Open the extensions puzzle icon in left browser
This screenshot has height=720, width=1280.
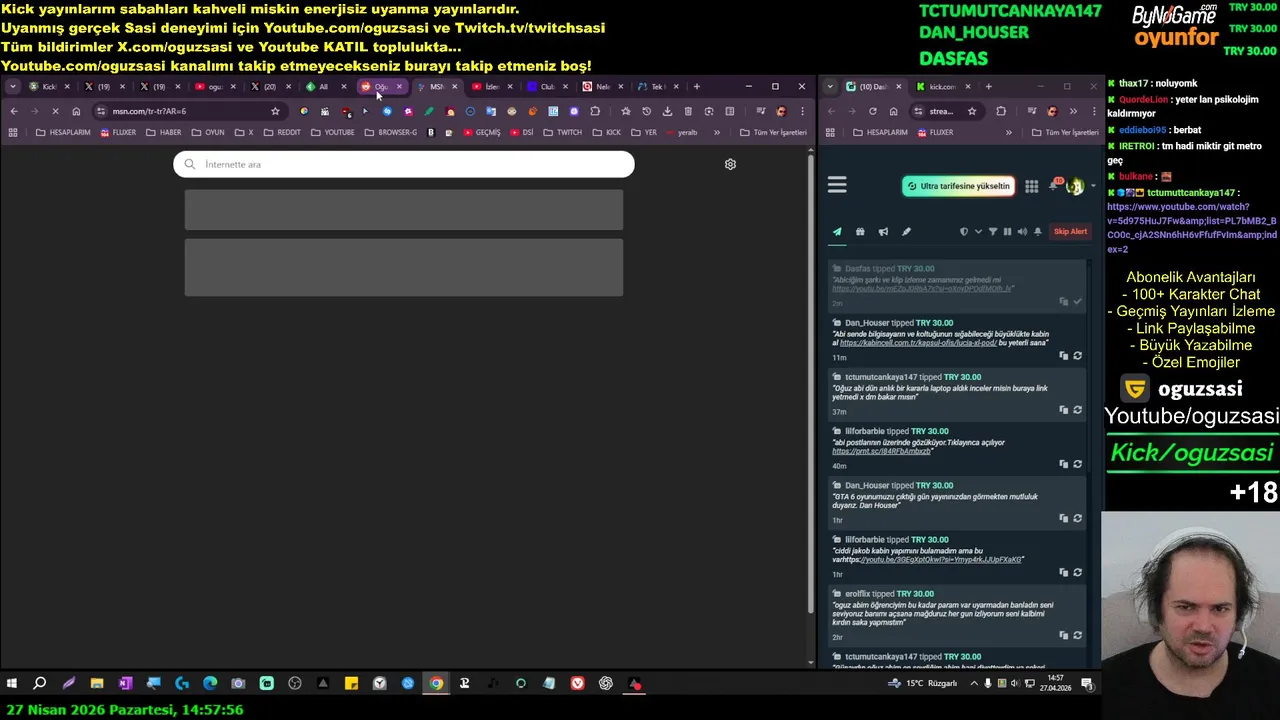595,111
